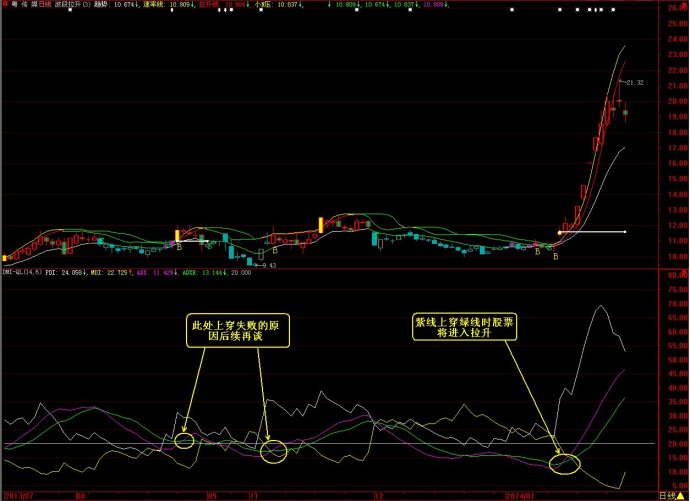Click the red square icon before the stock name
This screenshot has height=501, width=690.
(x=5, y=4)
